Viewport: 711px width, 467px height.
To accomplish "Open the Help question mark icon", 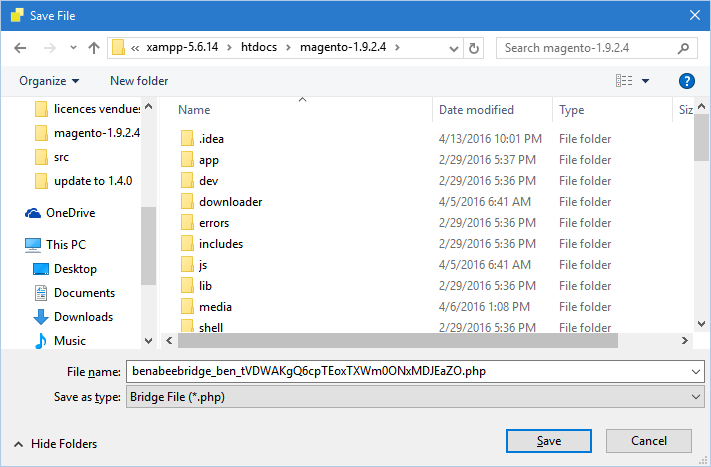I will (x=686, y=81).
